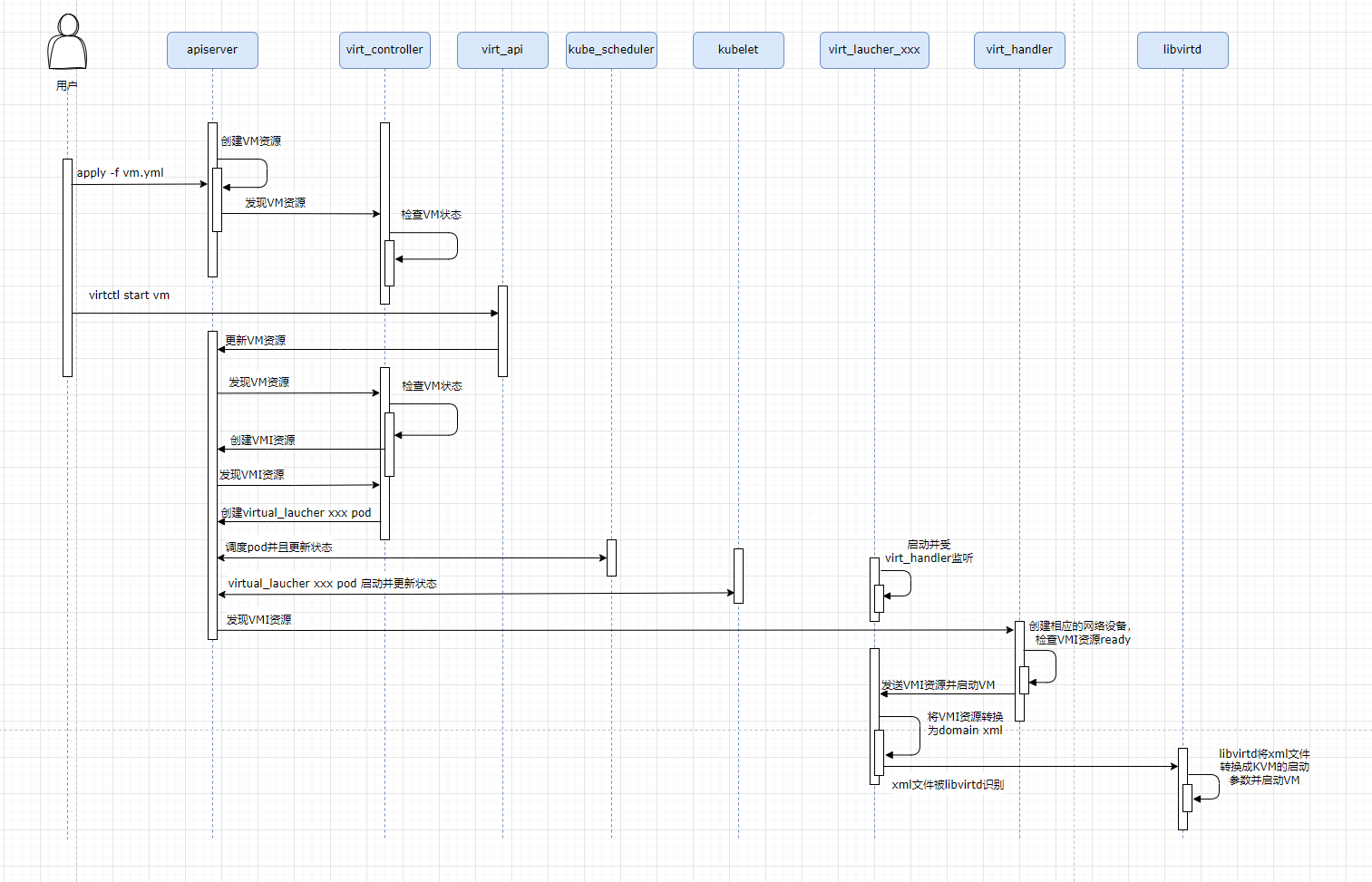The image size is (1372, 882).
Task: Click the 调度pod并且更新状态 message label
Action: pos(279,548)
